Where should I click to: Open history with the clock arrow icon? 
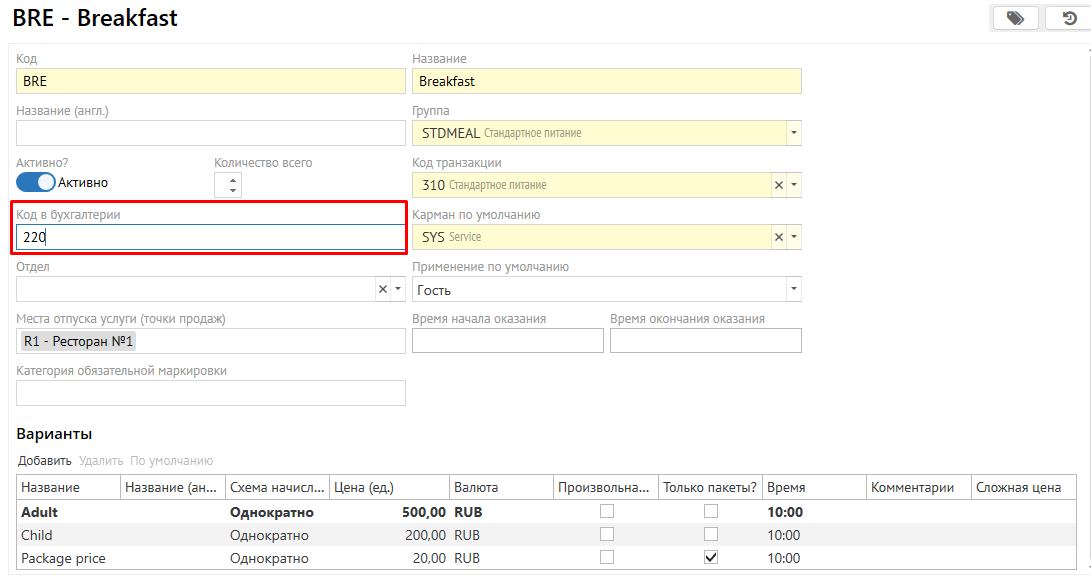(1068, 18)
